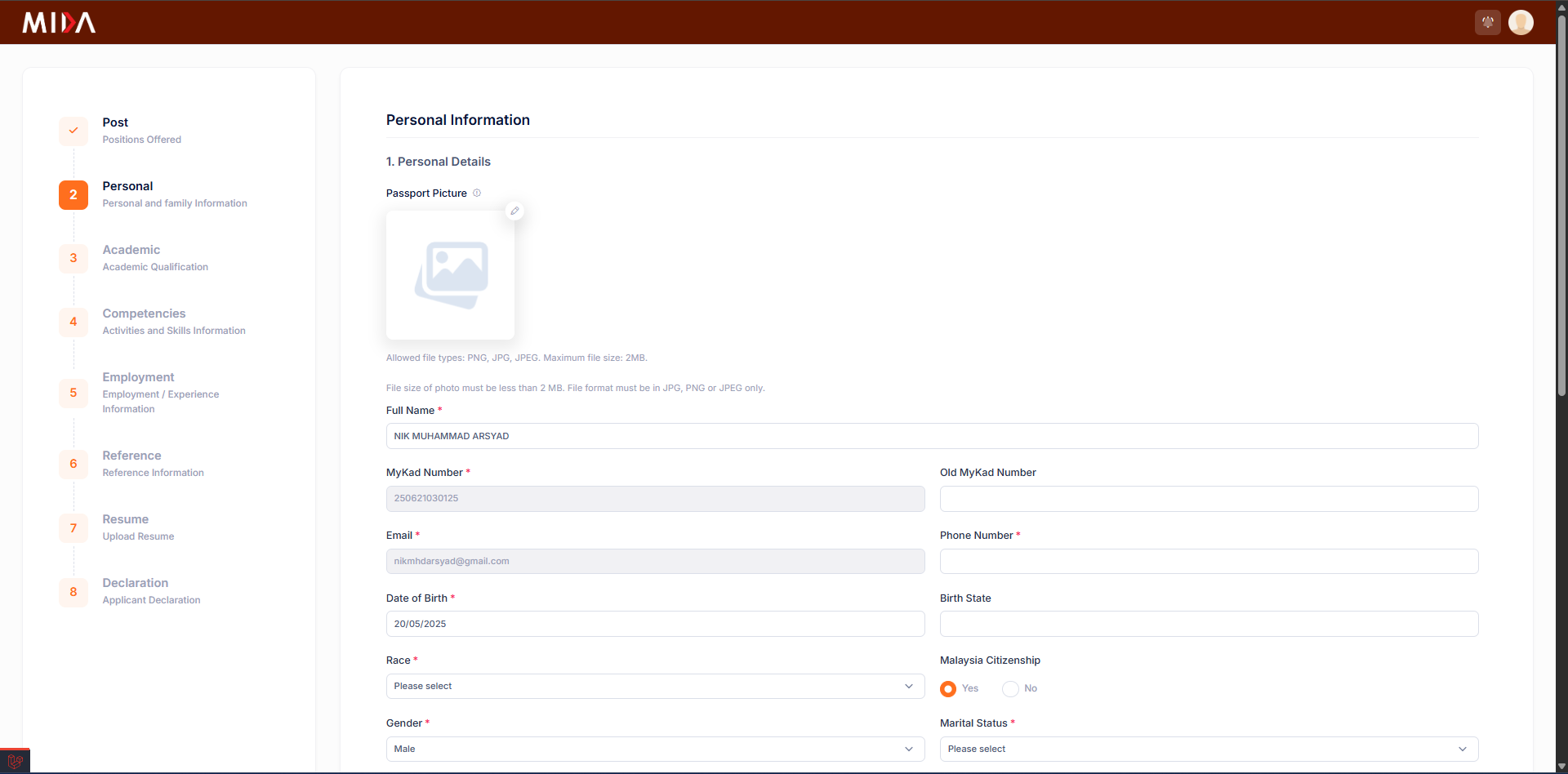
Task: Click the pencil icon to edit passport picture
Action: point(514,211)
